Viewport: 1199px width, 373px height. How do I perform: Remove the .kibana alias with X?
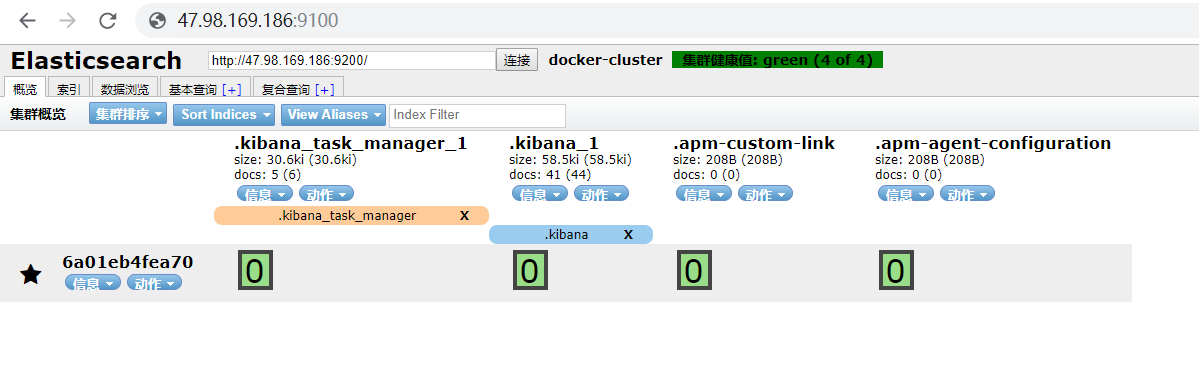pos(629,235)
